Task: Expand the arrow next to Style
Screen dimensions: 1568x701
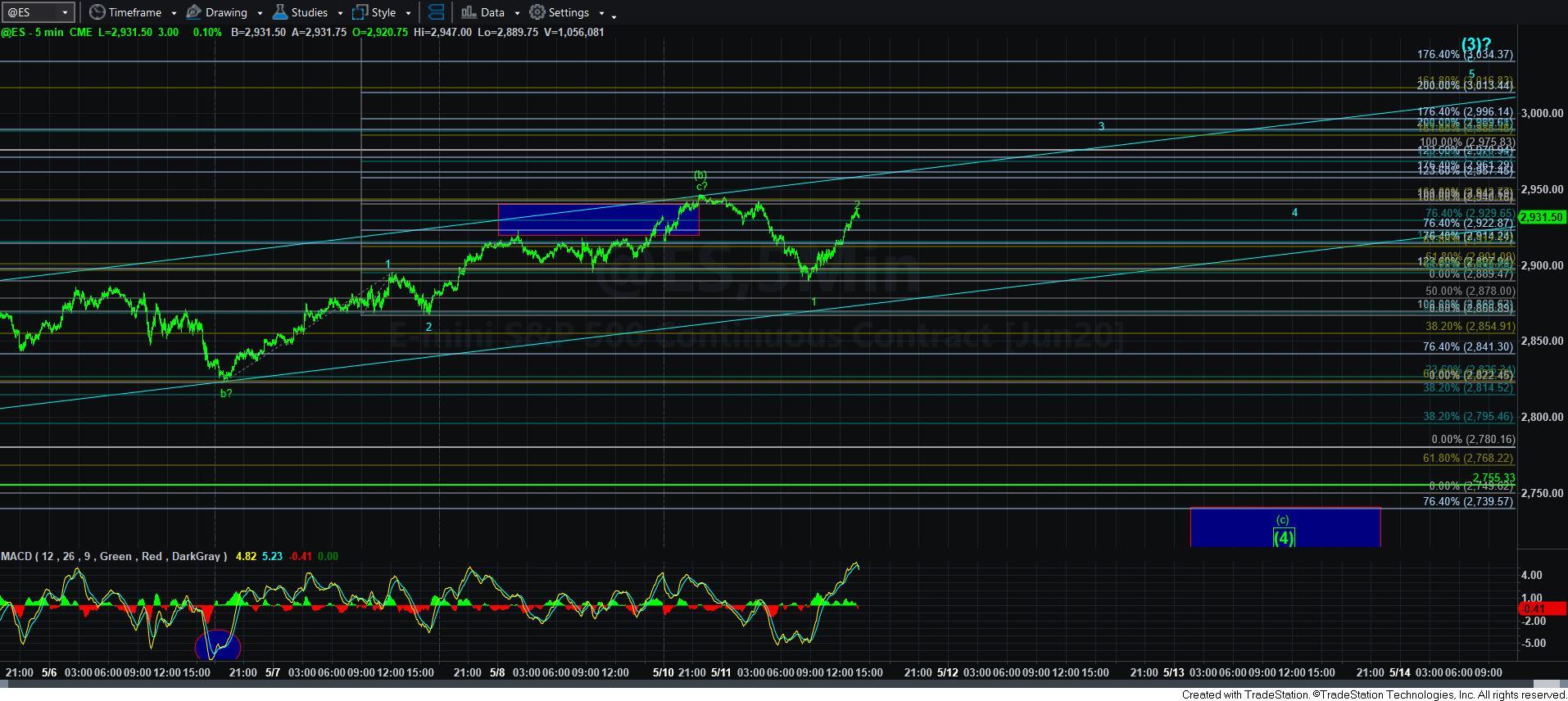Action: 408,13
